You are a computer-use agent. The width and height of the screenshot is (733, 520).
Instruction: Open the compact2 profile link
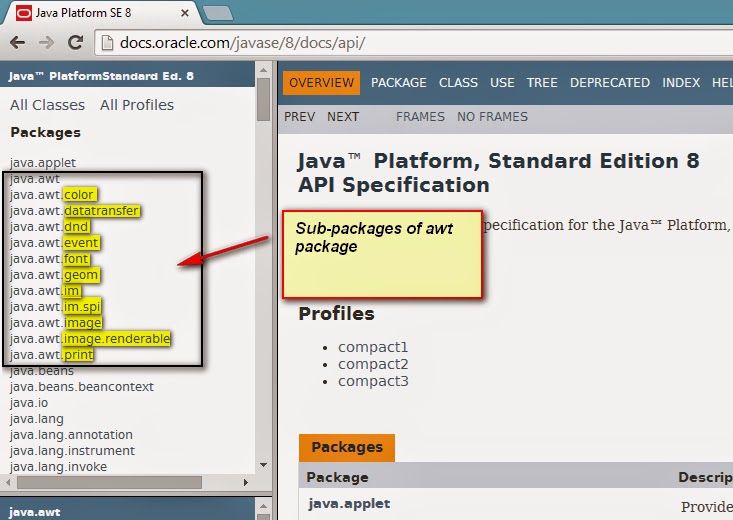point(373,364)
